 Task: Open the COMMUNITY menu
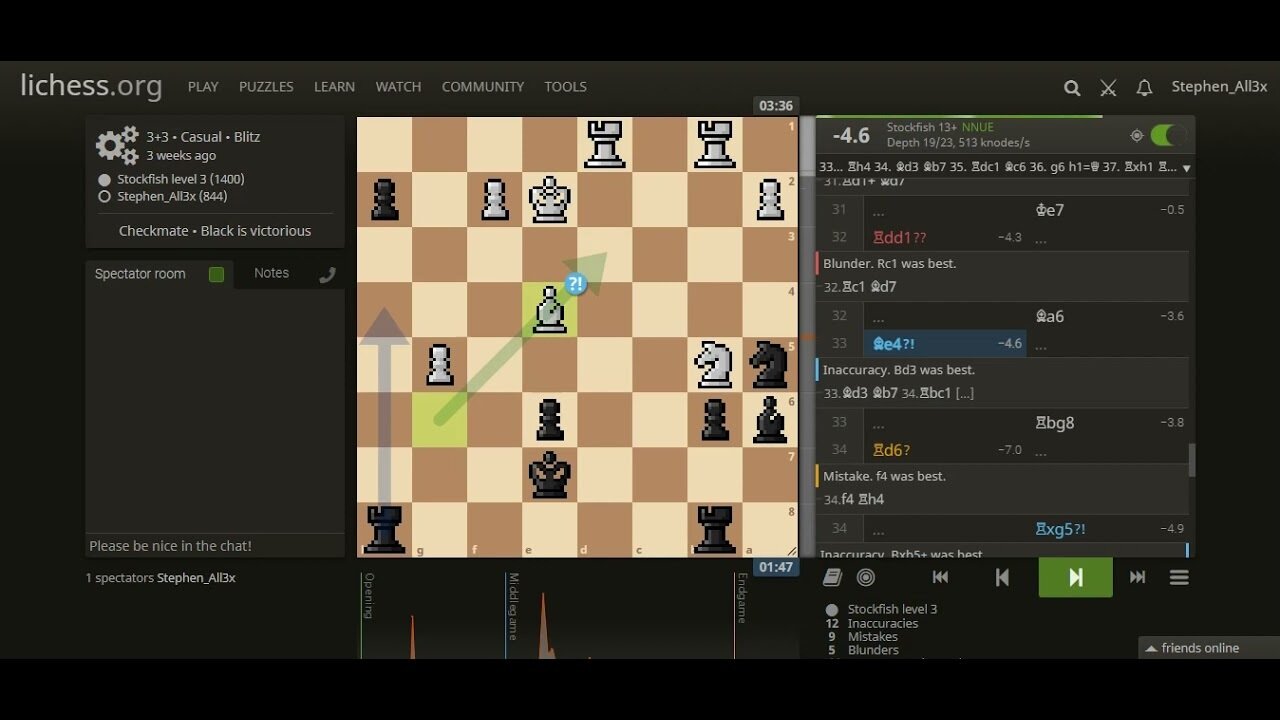tap(483, 87)
